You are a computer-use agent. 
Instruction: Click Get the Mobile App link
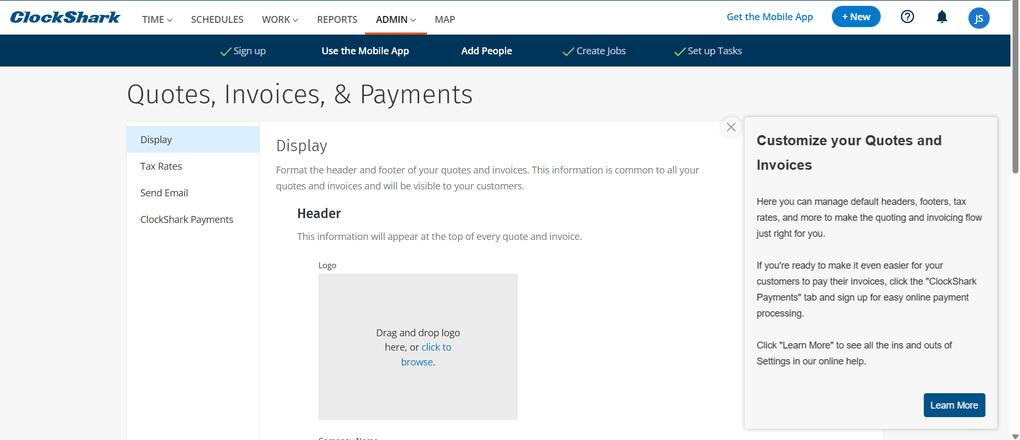770,17
